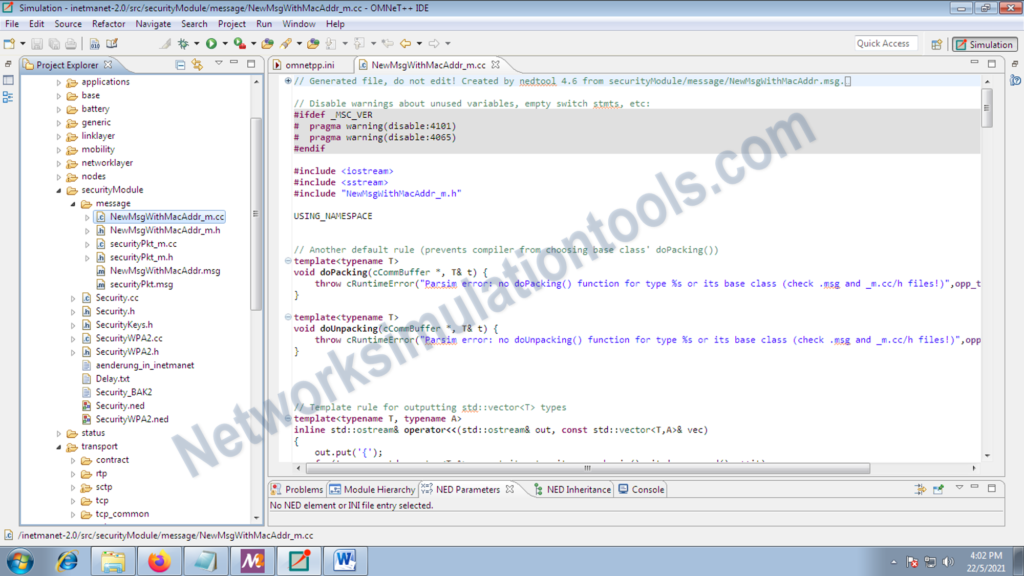Screen dimensions: 1024x576
Task: Launch Firefox from the taskbar
Action: tap(160, 561)
